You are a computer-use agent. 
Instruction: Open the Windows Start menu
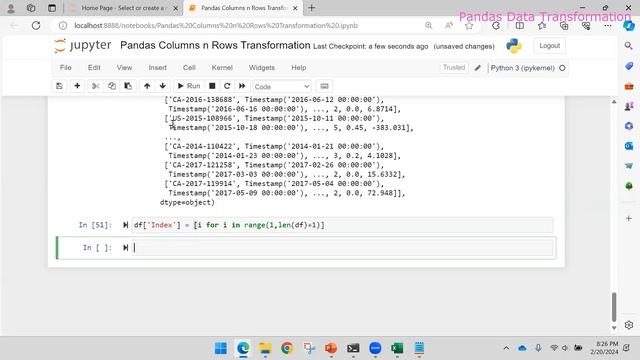pos(221,348)
